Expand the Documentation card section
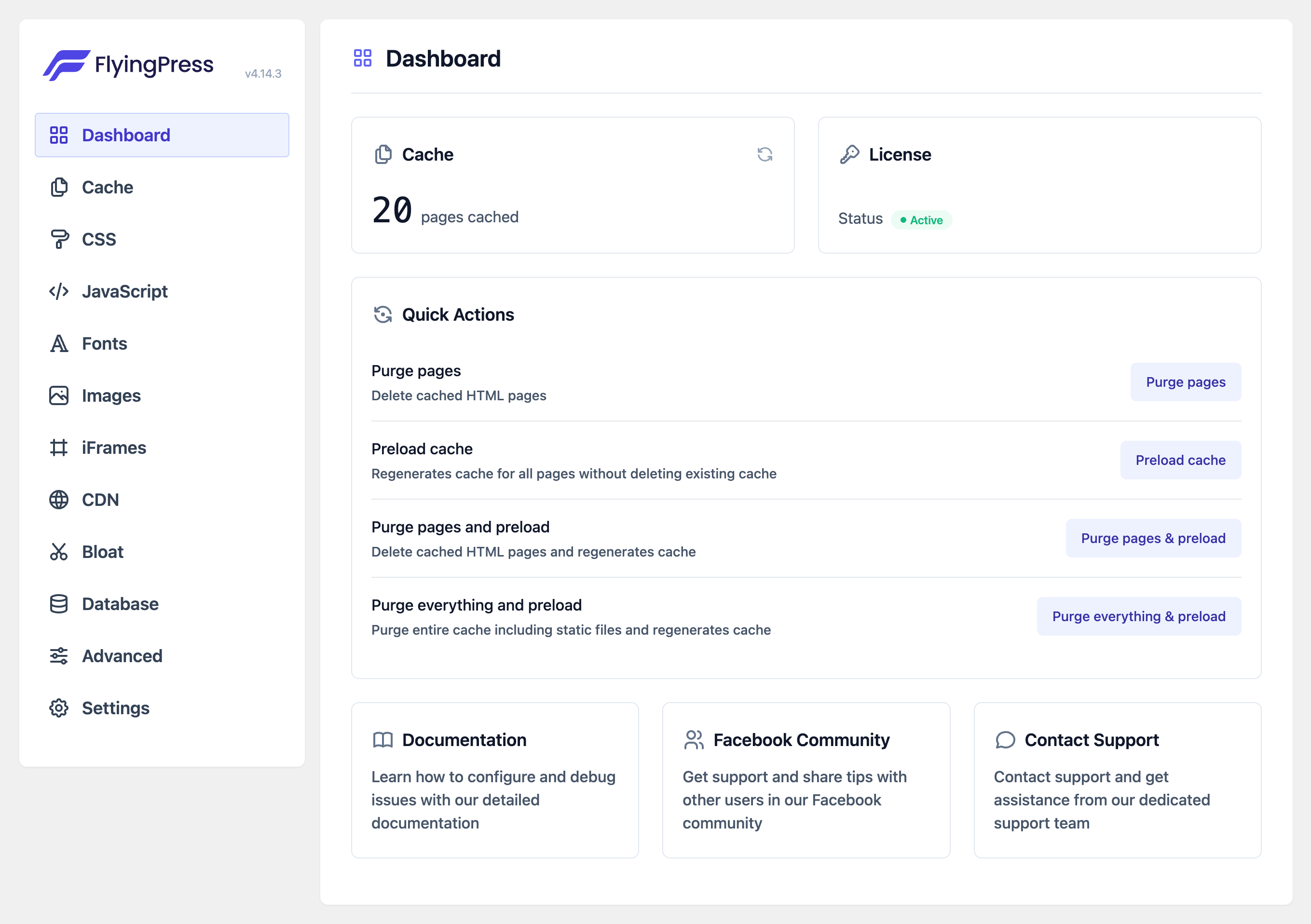Viewport: 1311px width, 924px height. [x=495, y=779]
